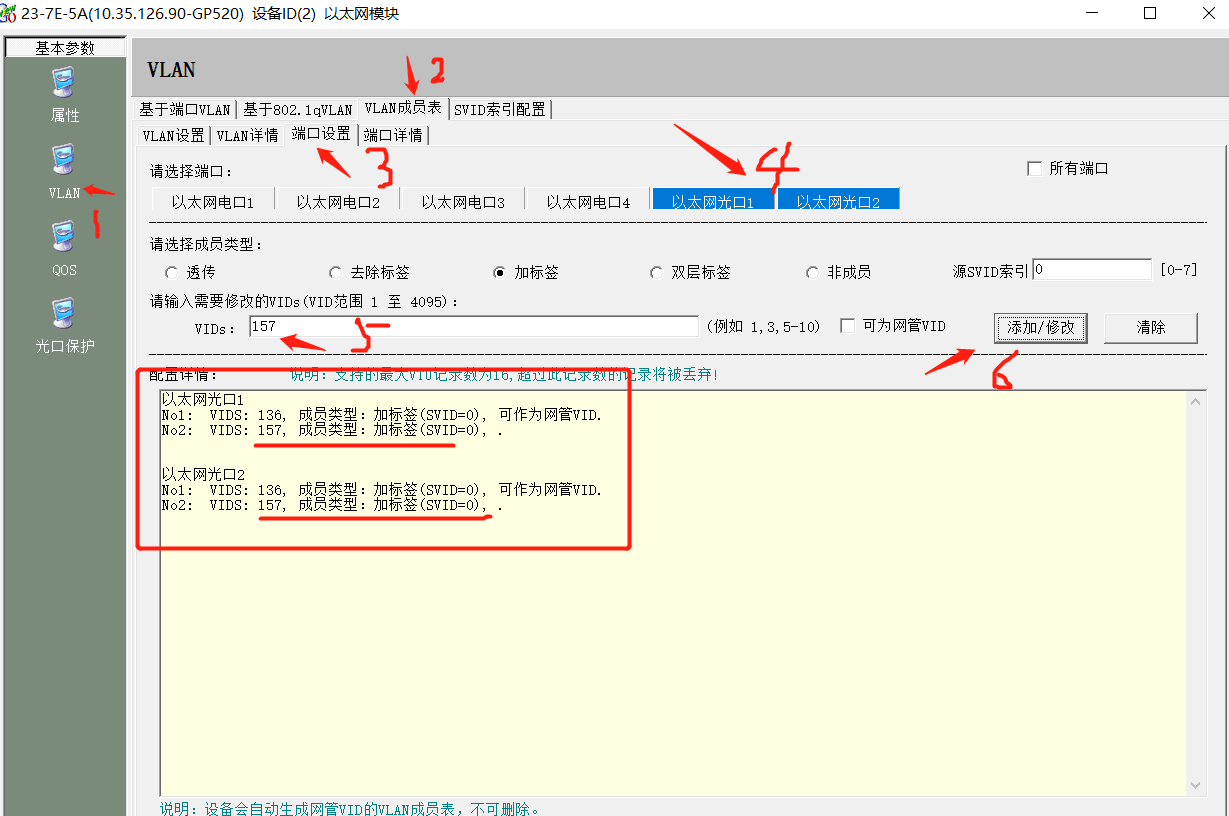Focus the VIDs input field
Image resolution: width=1229 pixels, height=816 pixels.
pyautogui.click(x=472, y=326)
